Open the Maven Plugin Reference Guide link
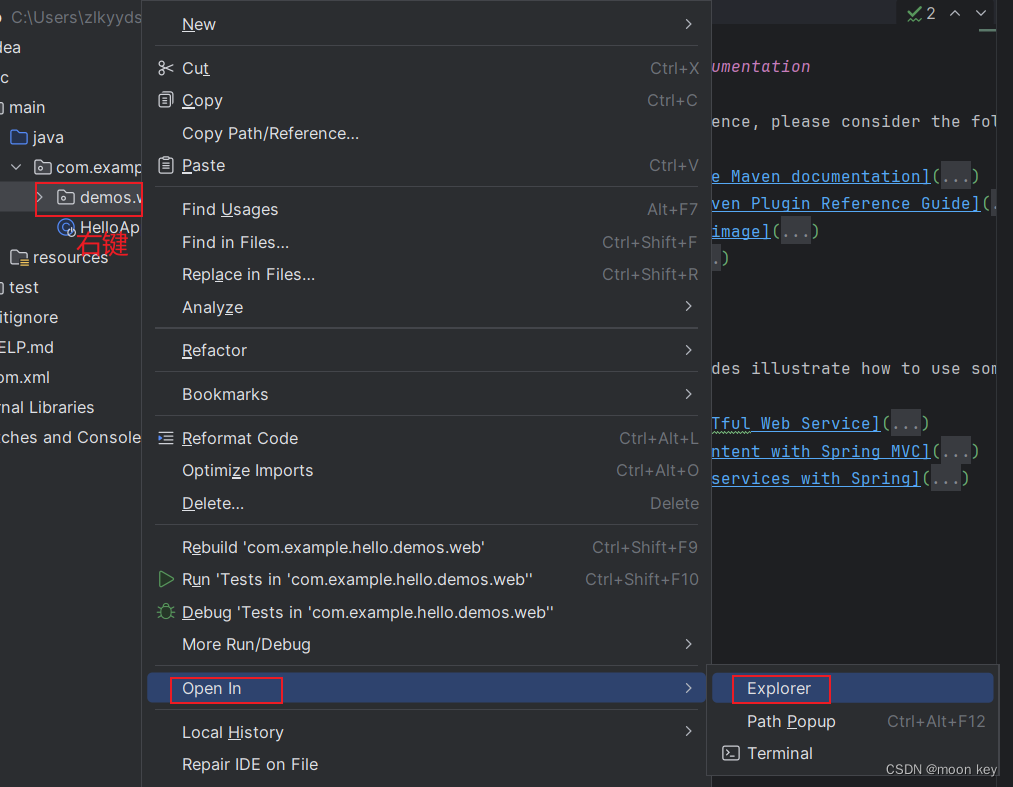Viewport: 1013px width, 787px height. pos(846,204)
